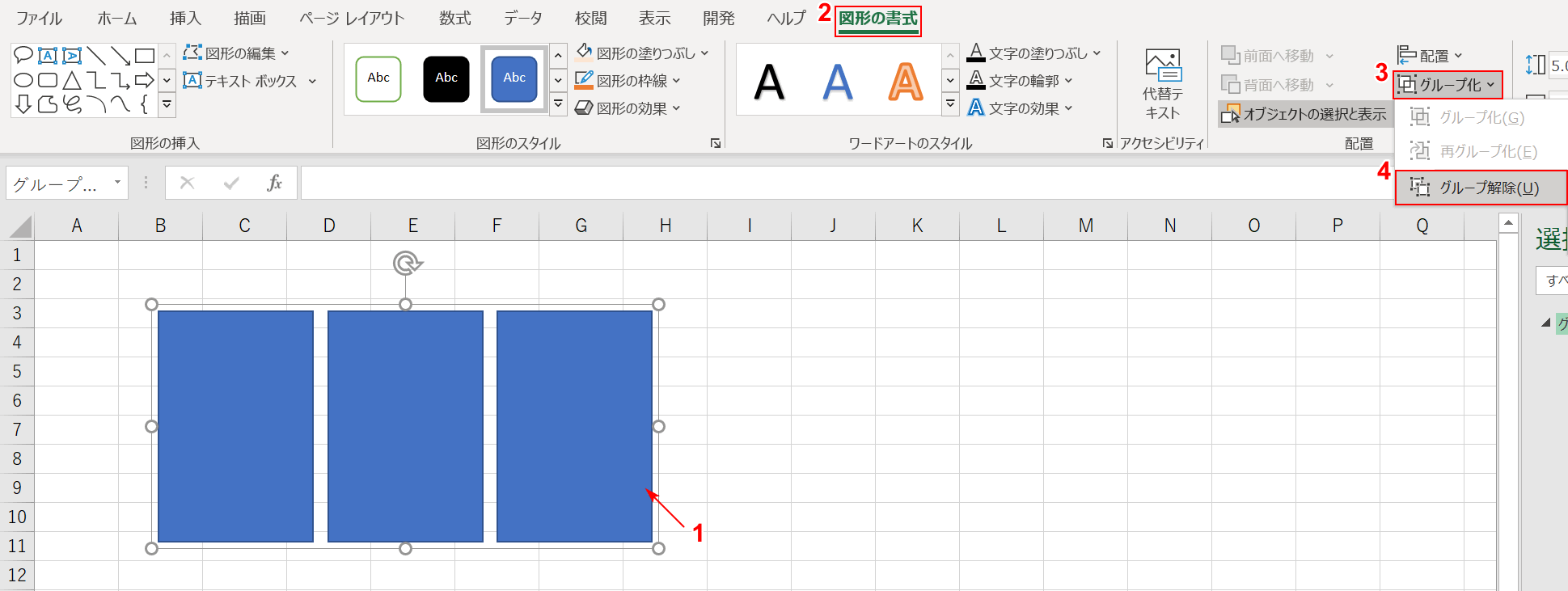Open 図形の枠線 outline dropdown
The image size is (1568, 591).
[628, 81]
